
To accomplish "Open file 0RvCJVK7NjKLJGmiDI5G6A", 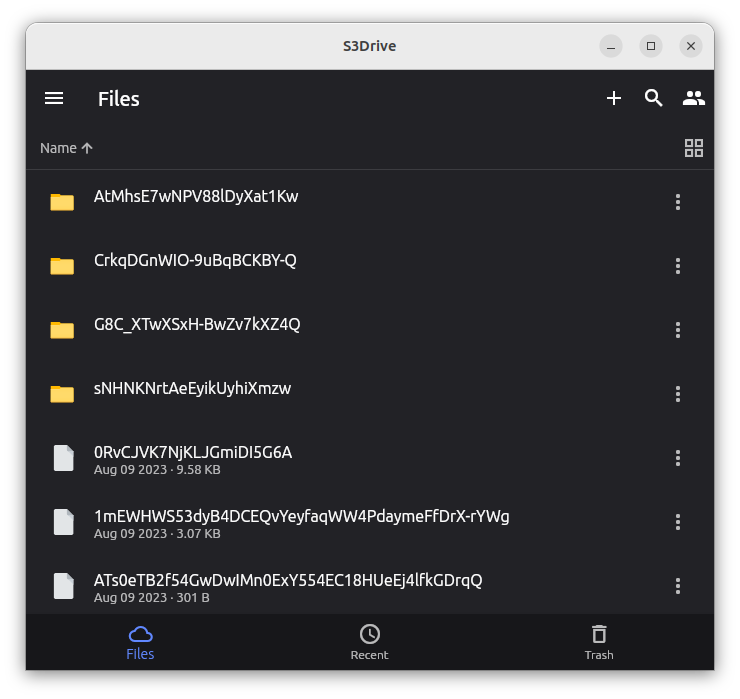I will [x=193, y=453].
